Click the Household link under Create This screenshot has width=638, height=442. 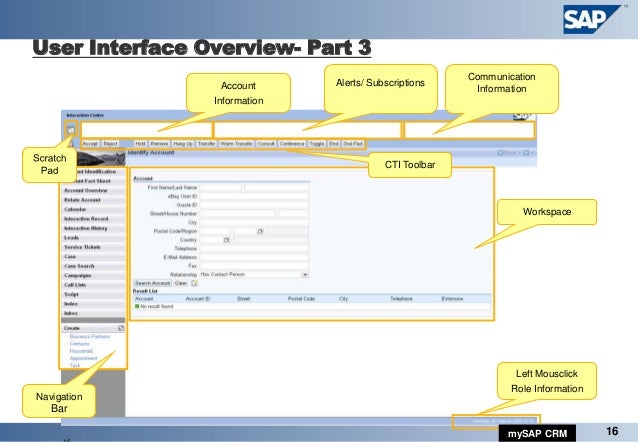pos(81,351)
